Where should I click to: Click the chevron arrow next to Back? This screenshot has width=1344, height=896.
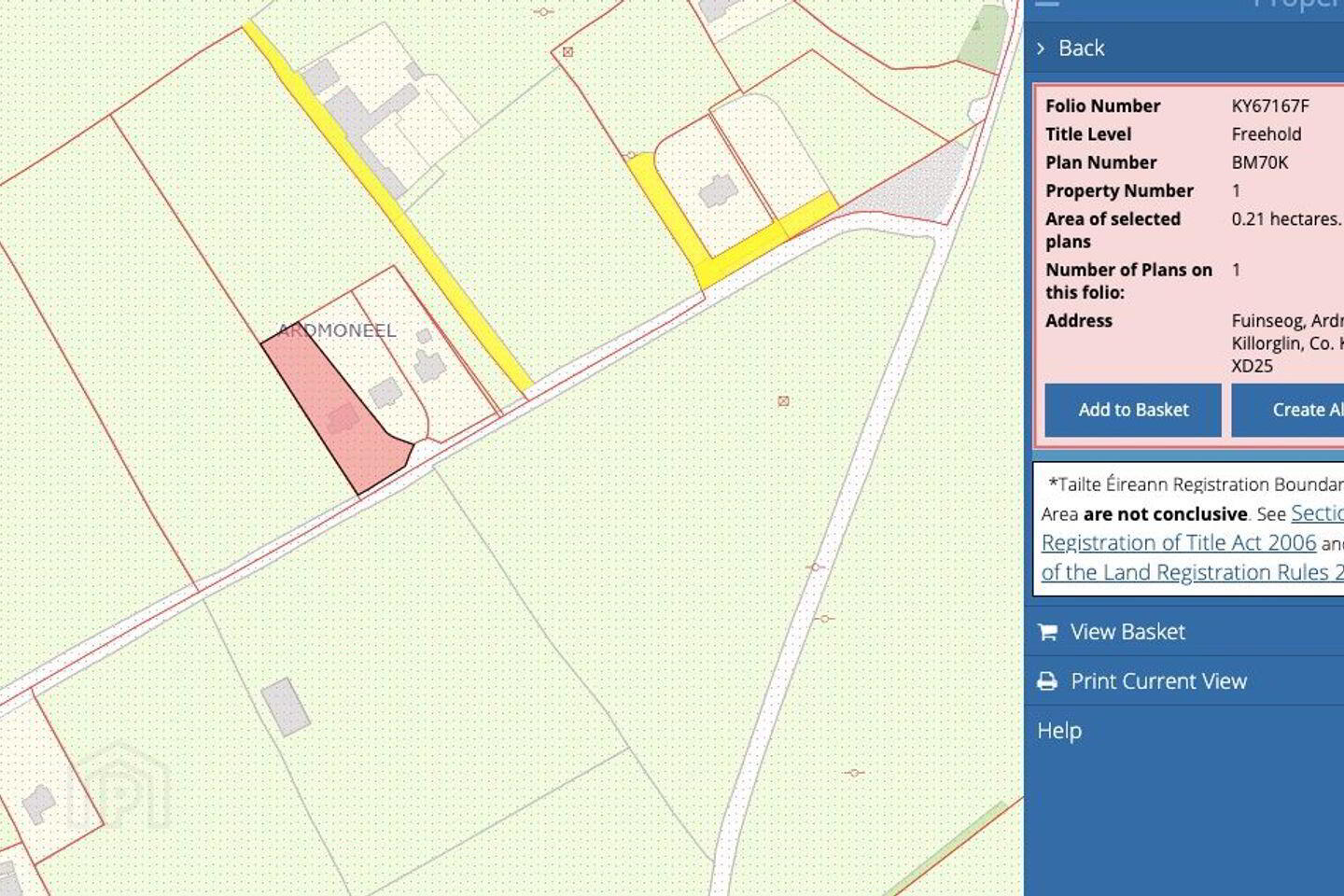point(1041,49)
